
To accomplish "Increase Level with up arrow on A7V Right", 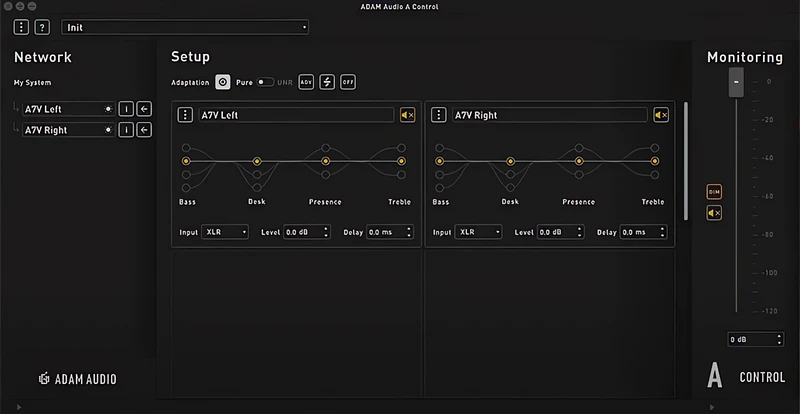I will click(580, 229).
